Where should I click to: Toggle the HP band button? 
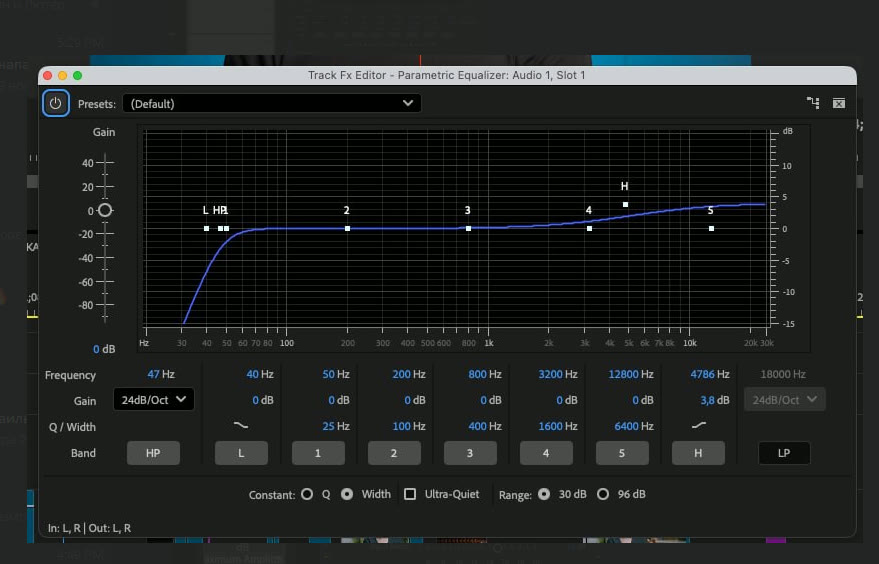coord(153,453)
